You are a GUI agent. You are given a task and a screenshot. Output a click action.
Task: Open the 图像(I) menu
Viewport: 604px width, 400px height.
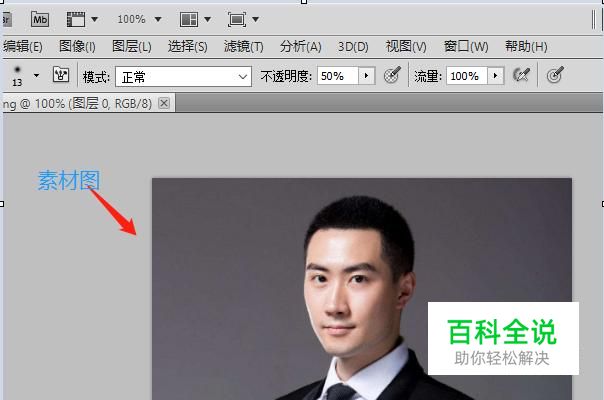(77, 47)
